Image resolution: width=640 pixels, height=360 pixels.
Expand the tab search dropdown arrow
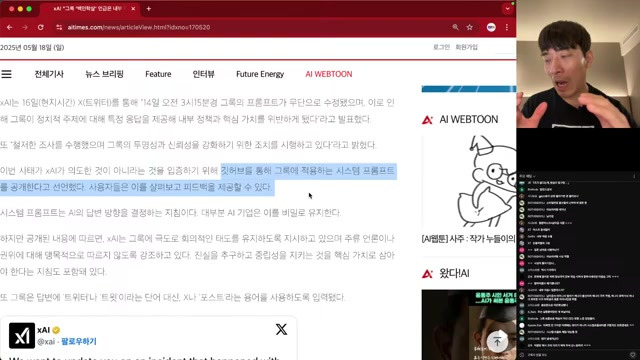(x=507, y=9)
